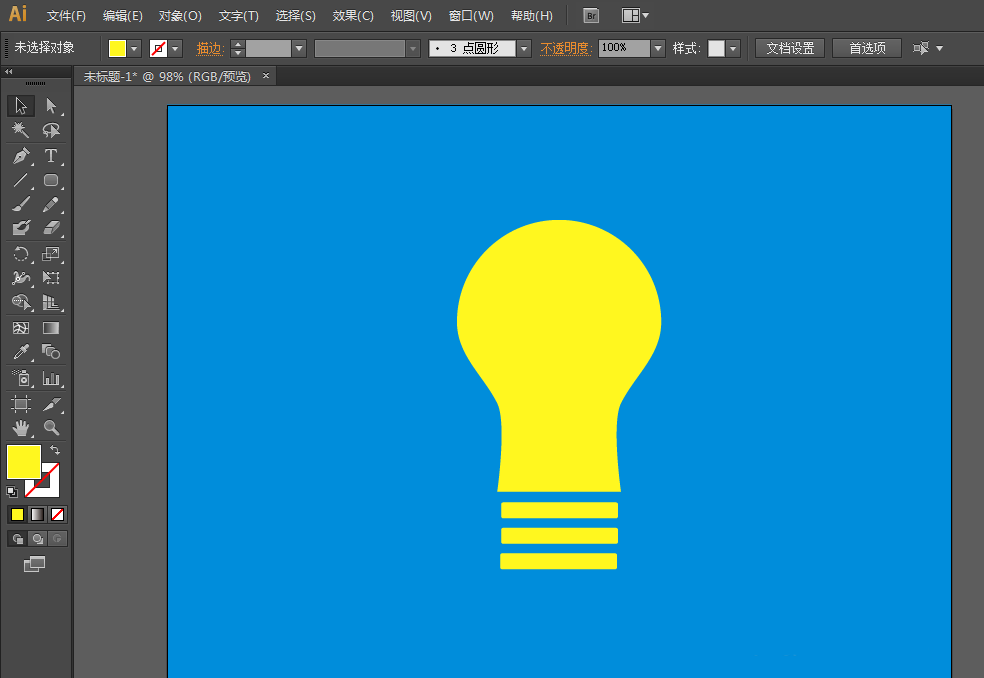Open the 效果(C) menu
Viewport: 984px width, 678px height.
(353, 16)
